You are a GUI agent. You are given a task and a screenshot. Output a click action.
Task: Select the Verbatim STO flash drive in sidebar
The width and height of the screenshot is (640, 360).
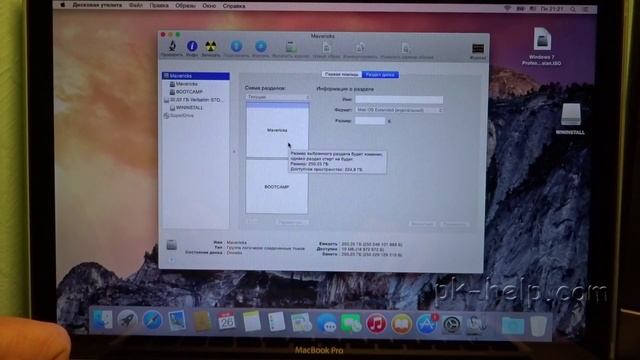point(193,100)
